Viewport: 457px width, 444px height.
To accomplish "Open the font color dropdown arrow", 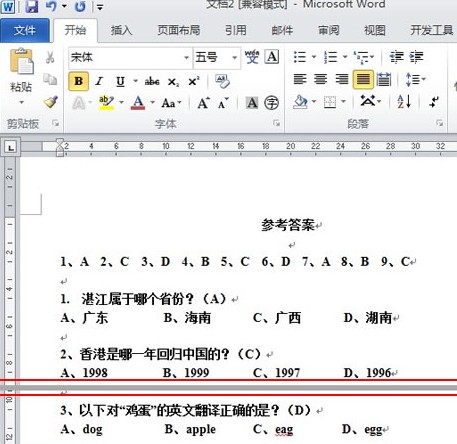I will click(x=152, y=102).
